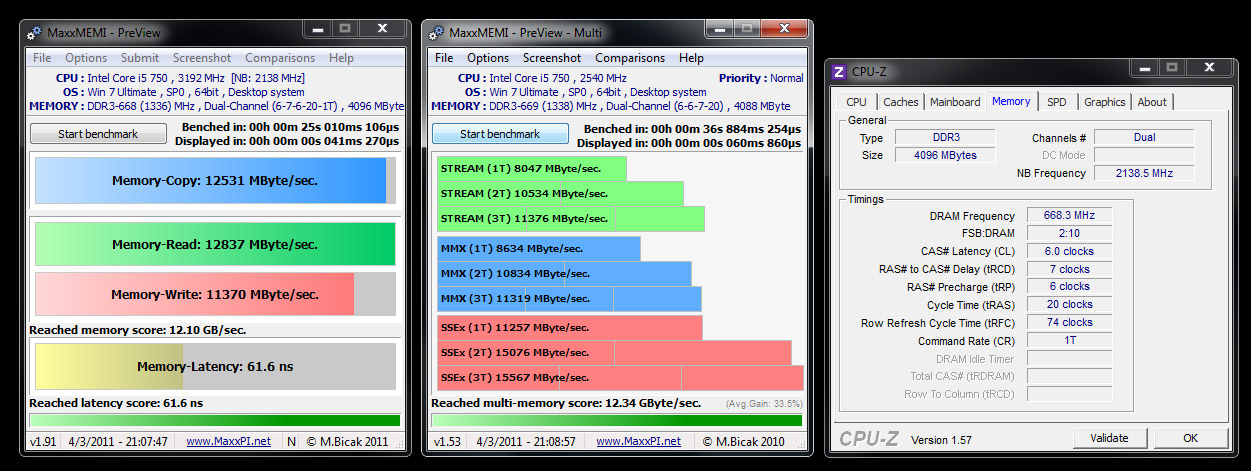Click Validate button in CPU-Z
Image resolution: width=1251 pixels, height=471 pixels.
(x=1110, y=438)
